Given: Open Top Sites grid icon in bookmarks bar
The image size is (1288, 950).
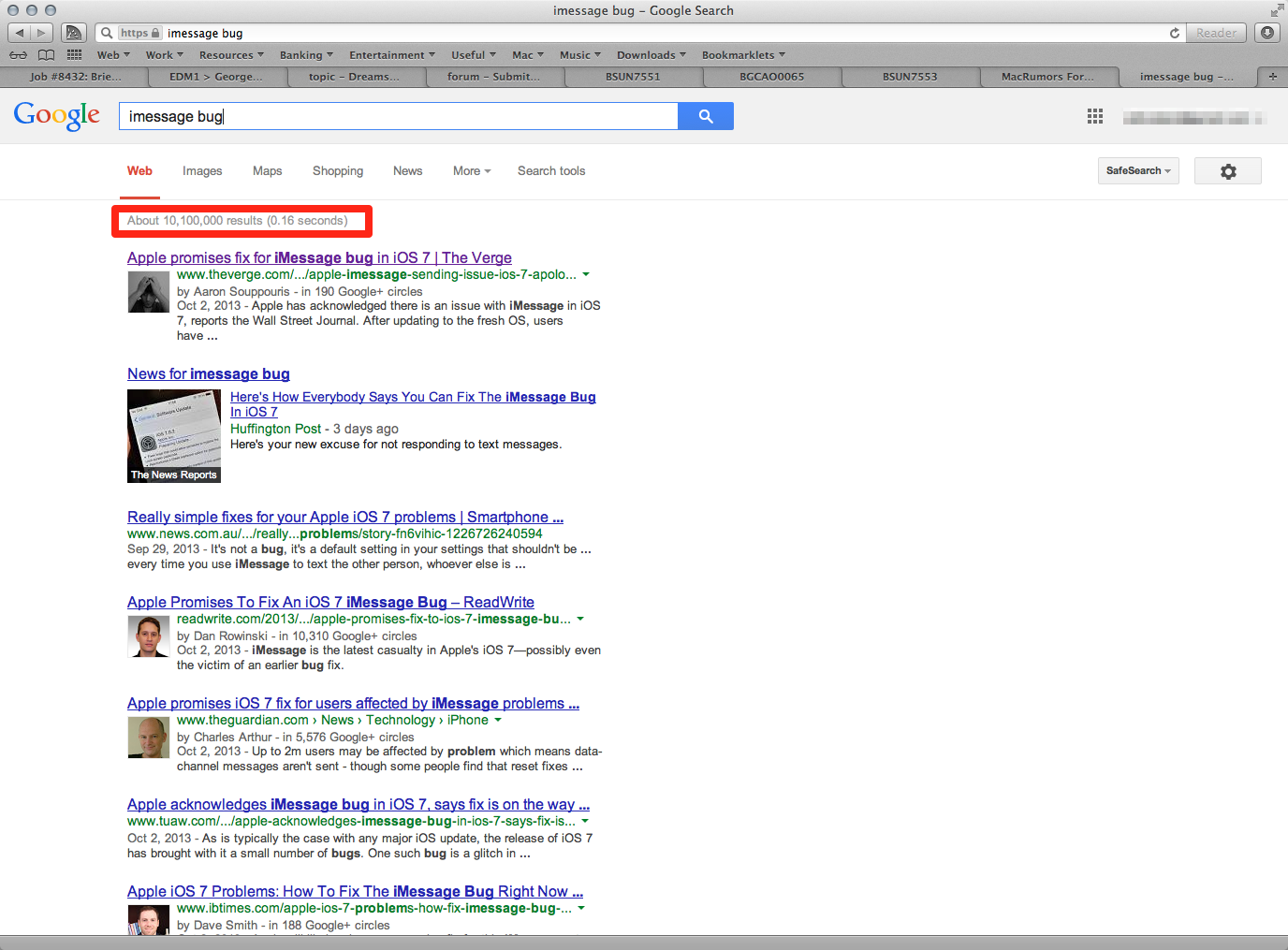Looking at the screenshot, I should 75,55.
